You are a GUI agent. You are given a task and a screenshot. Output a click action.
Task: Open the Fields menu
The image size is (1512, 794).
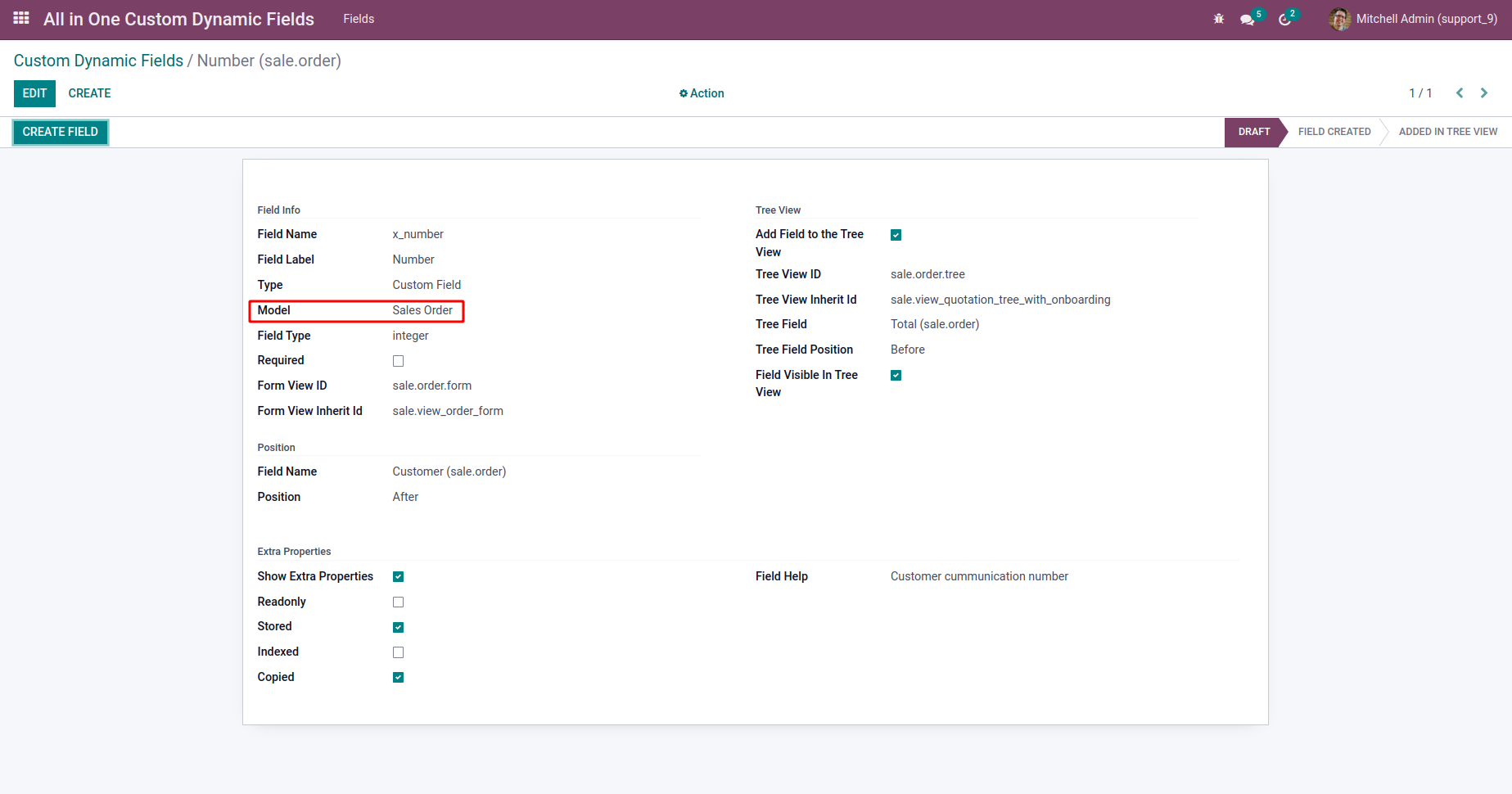click(359, 19)
